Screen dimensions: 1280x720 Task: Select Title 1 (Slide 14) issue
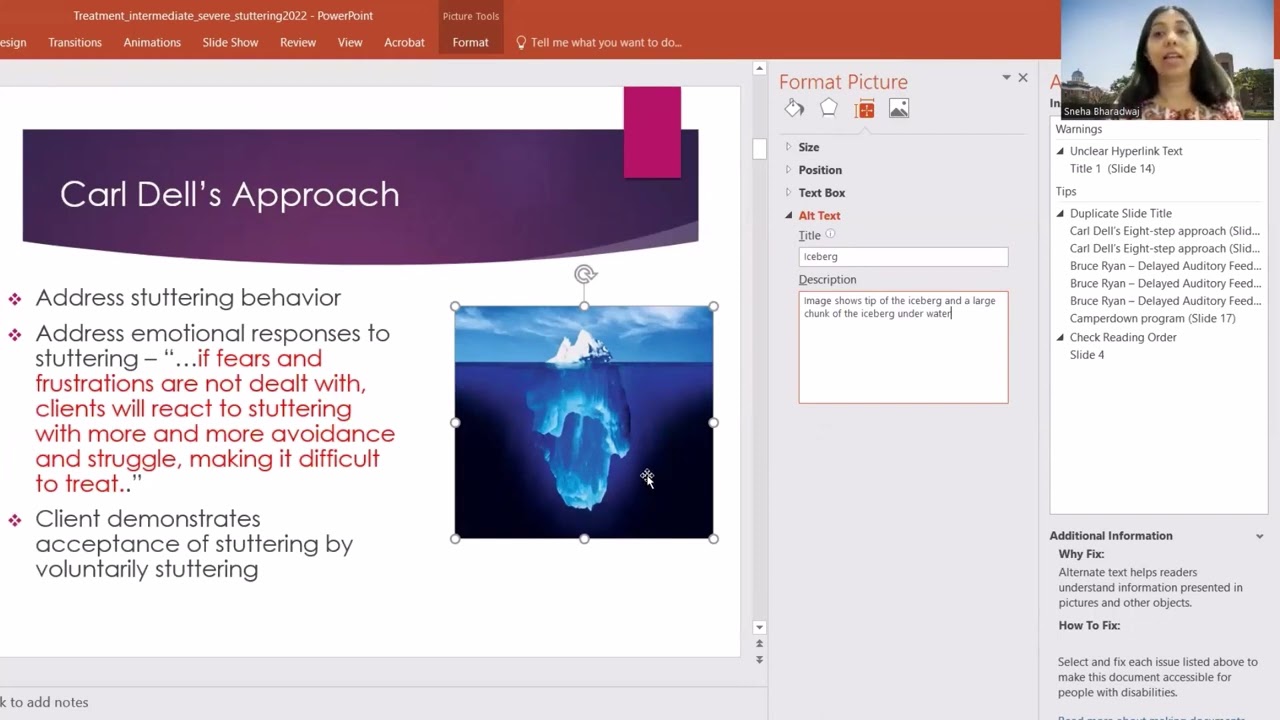coord(1112,169)
